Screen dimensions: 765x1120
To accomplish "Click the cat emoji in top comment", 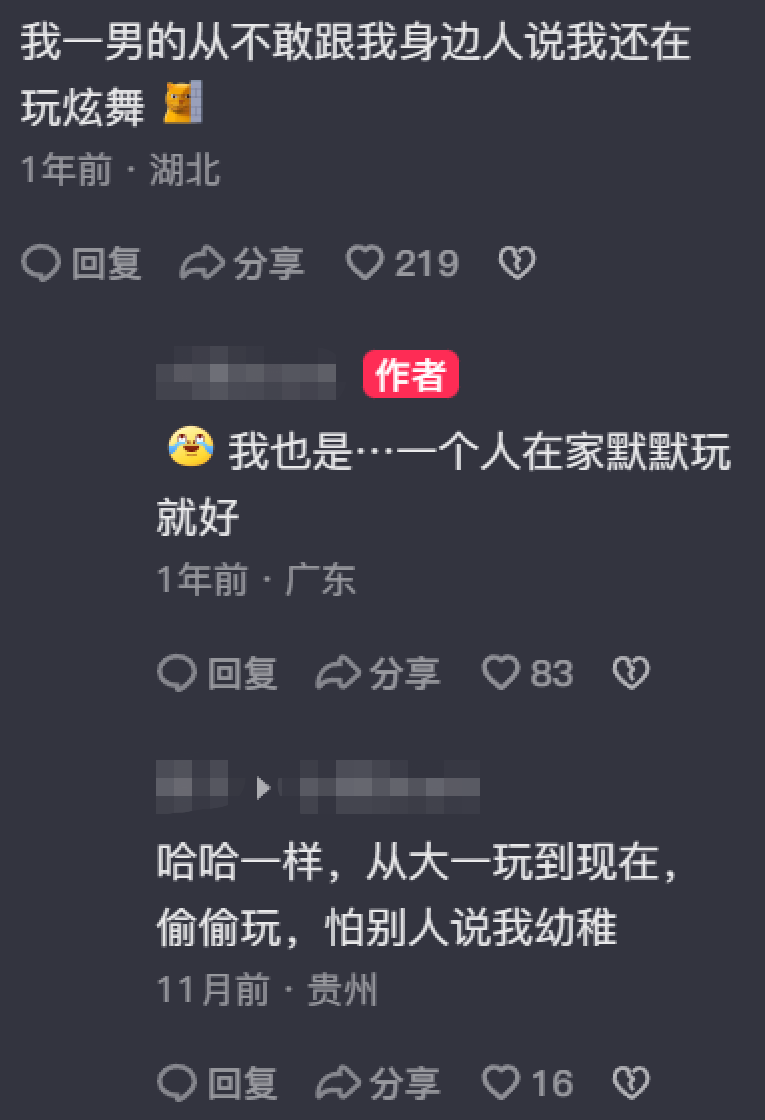I will tap(183, 104).
